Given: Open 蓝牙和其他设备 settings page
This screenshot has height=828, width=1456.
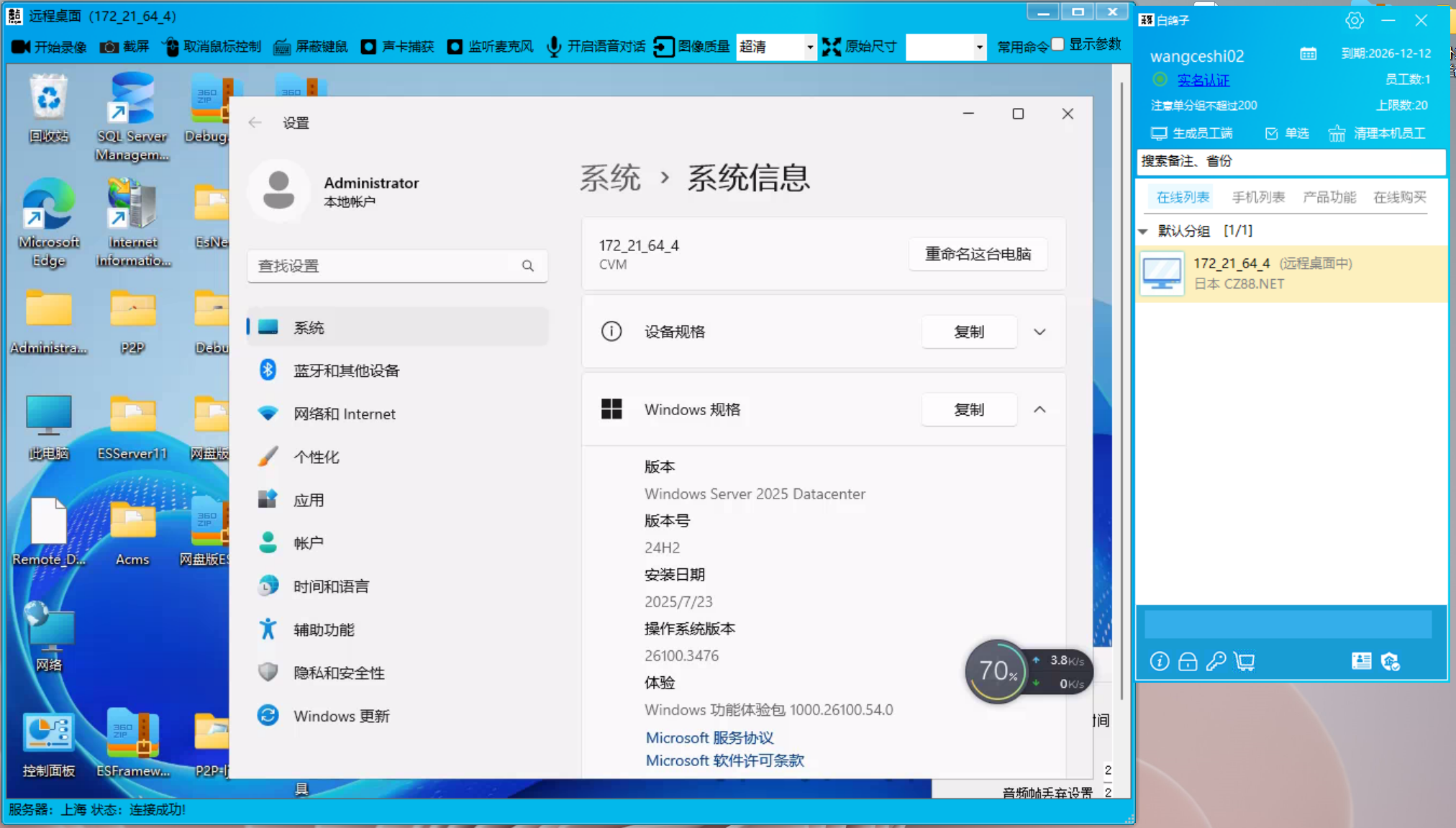Looking at the screenshot, I should 346,370.
